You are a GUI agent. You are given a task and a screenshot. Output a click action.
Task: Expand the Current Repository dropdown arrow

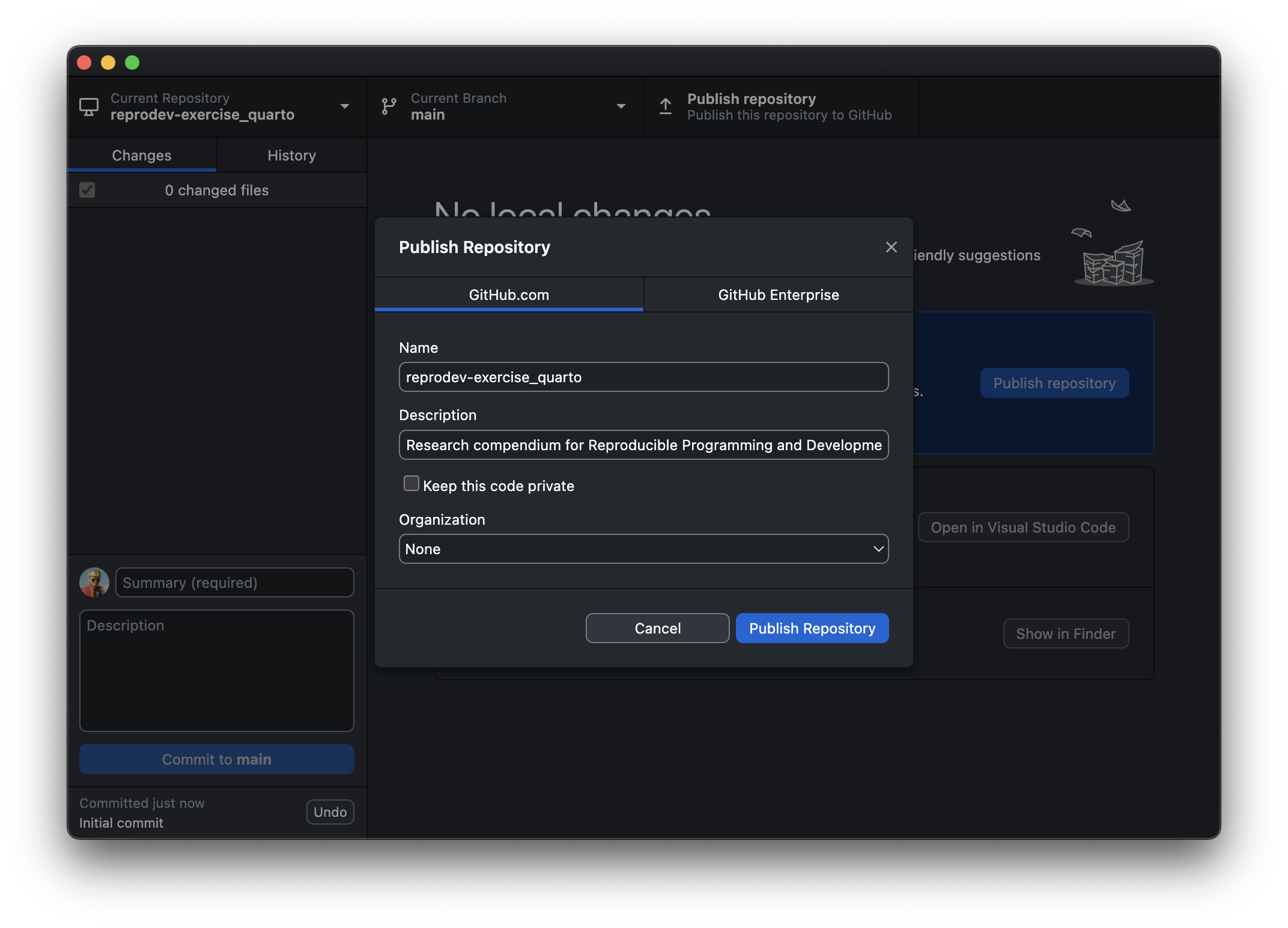click(x=345, y=106)
